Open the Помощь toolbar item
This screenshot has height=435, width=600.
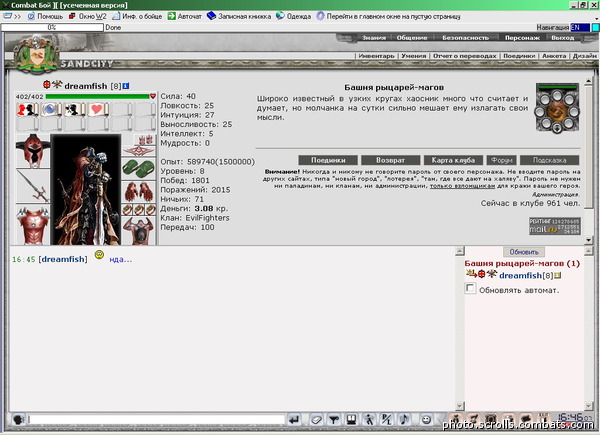coord(45,16)
